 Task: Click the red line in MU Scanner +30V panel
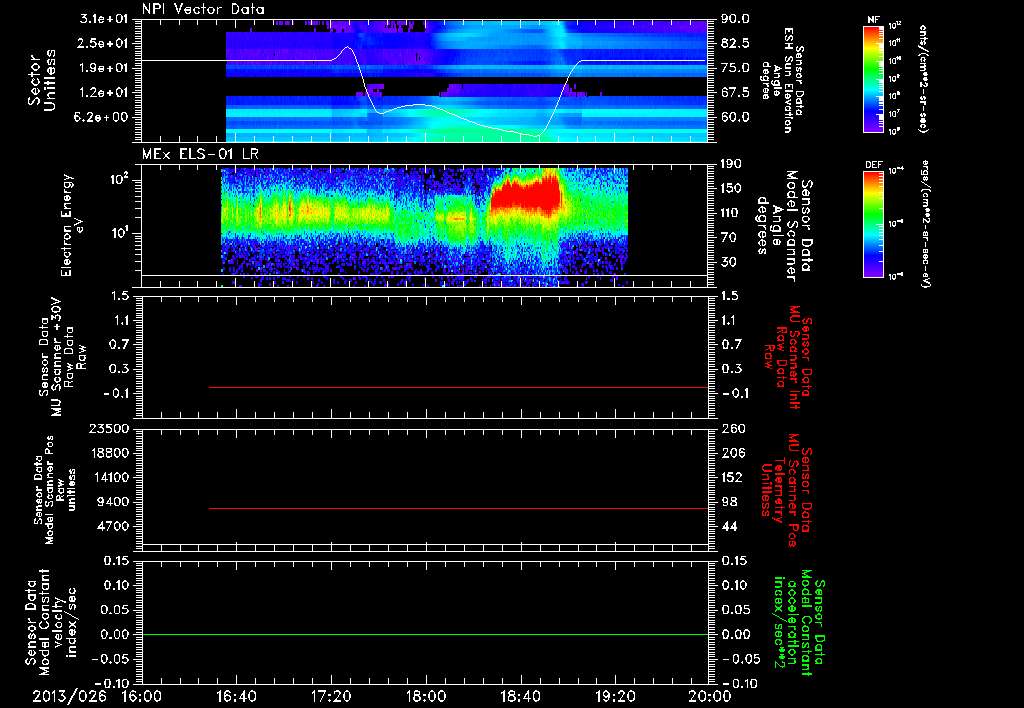coord(457,387)
